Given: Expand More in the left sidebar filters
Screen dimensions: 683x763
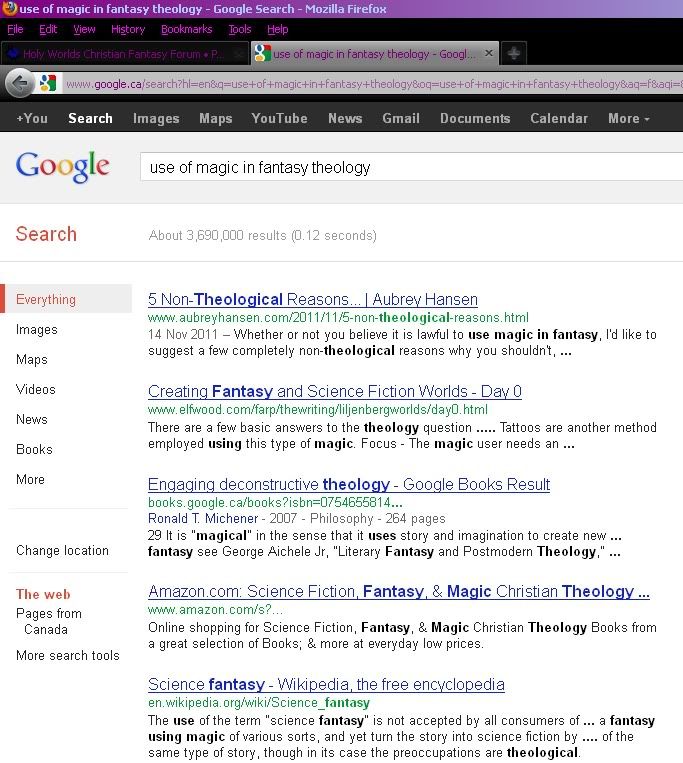Looking at the screenshot, I should click(30, 480).
